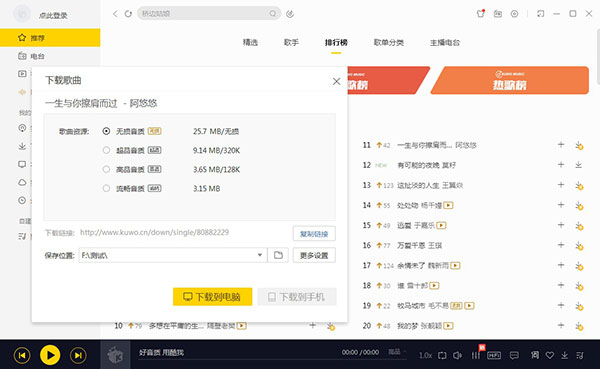Screen dimensions: 600x369
Task: Mute with the volume speaker icon
Action: tap(457, 356)
